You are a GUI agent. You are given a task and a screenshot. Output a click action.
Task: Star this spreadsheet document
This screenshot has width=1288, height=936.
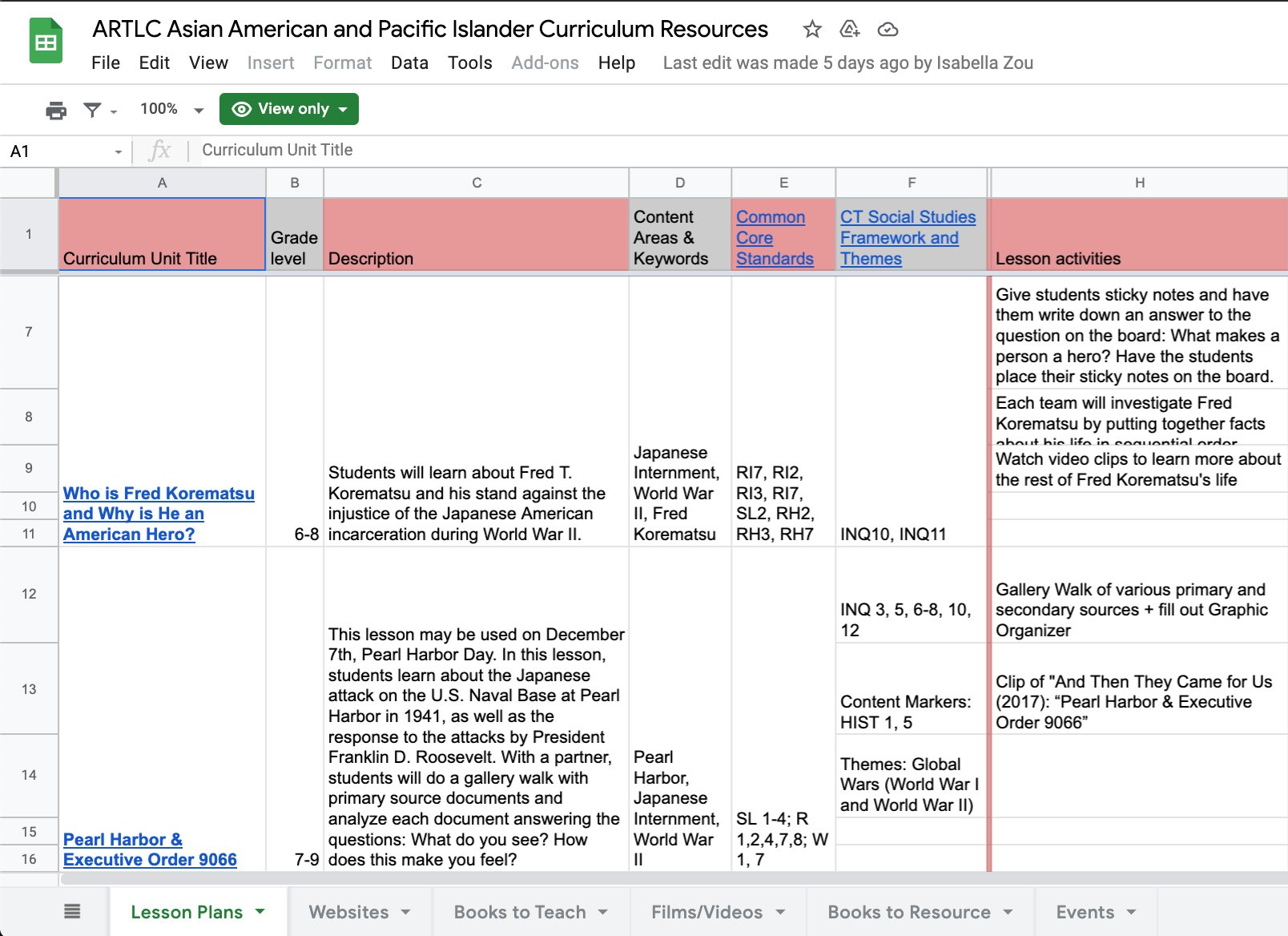(x=812, y=30)
